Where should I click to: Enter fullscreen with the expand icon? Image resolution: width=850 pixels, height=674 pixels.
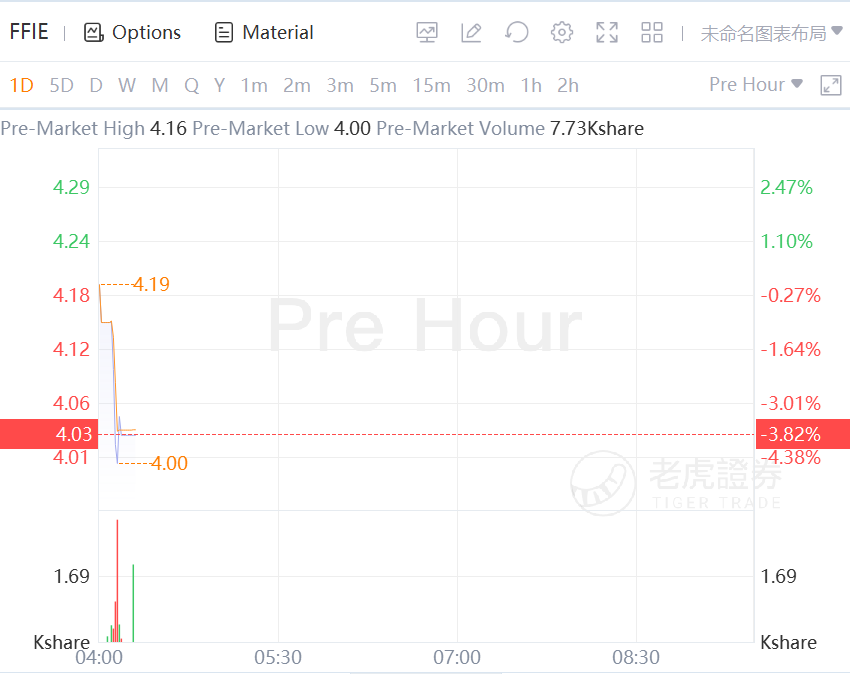click(607, 32)
